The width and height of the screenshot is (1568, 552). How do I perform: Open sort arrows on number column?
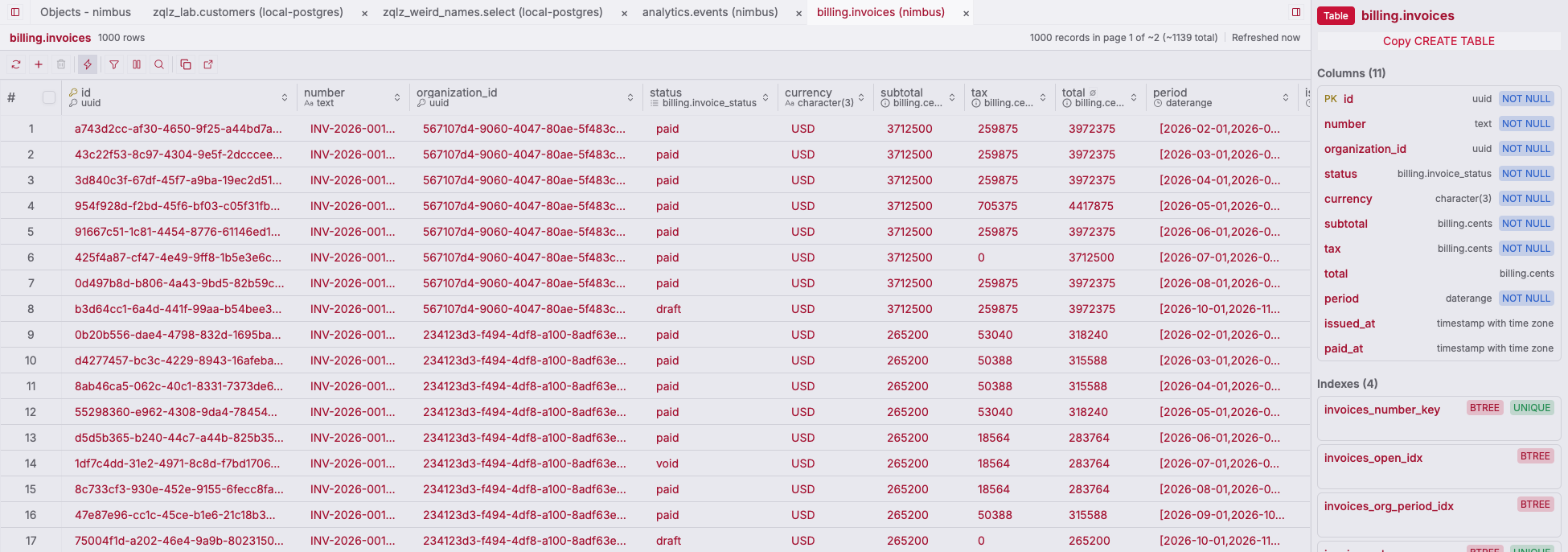pyautogui.click(x=397, y=97)
